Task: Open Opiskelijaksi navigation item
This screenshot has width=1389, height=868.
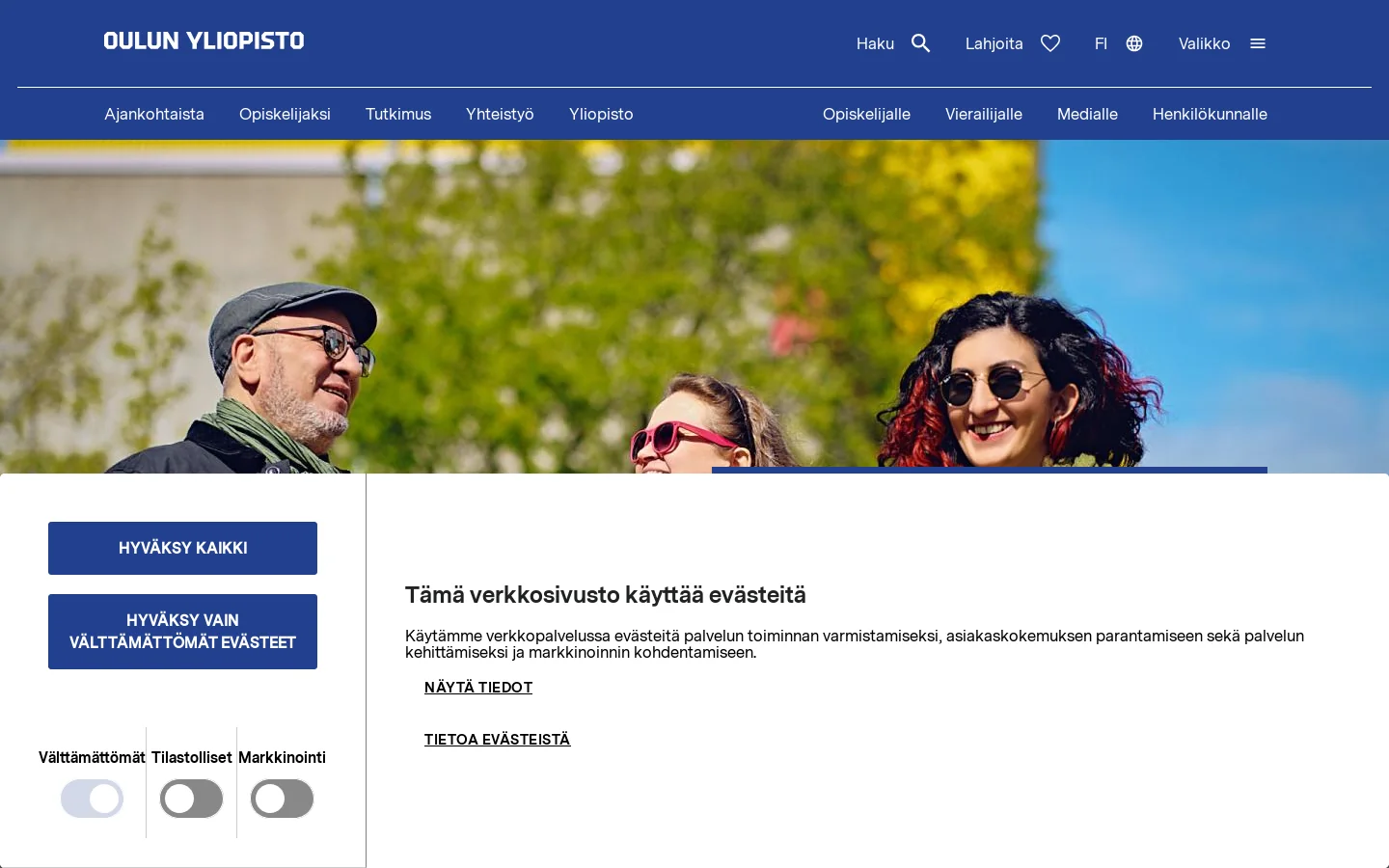Action: tap(285, 114)
